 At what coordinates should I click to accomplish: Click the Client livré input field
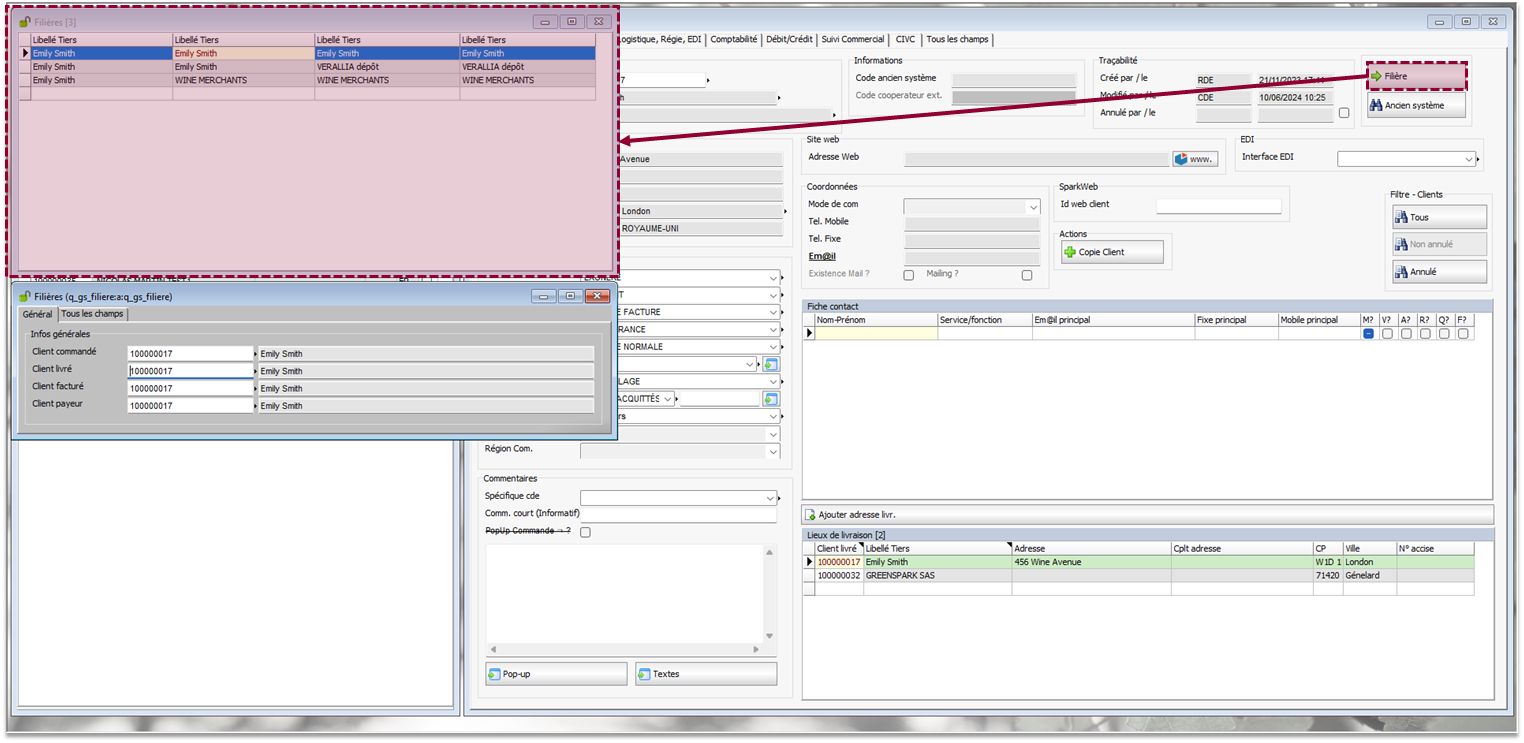tap(190, 371)
